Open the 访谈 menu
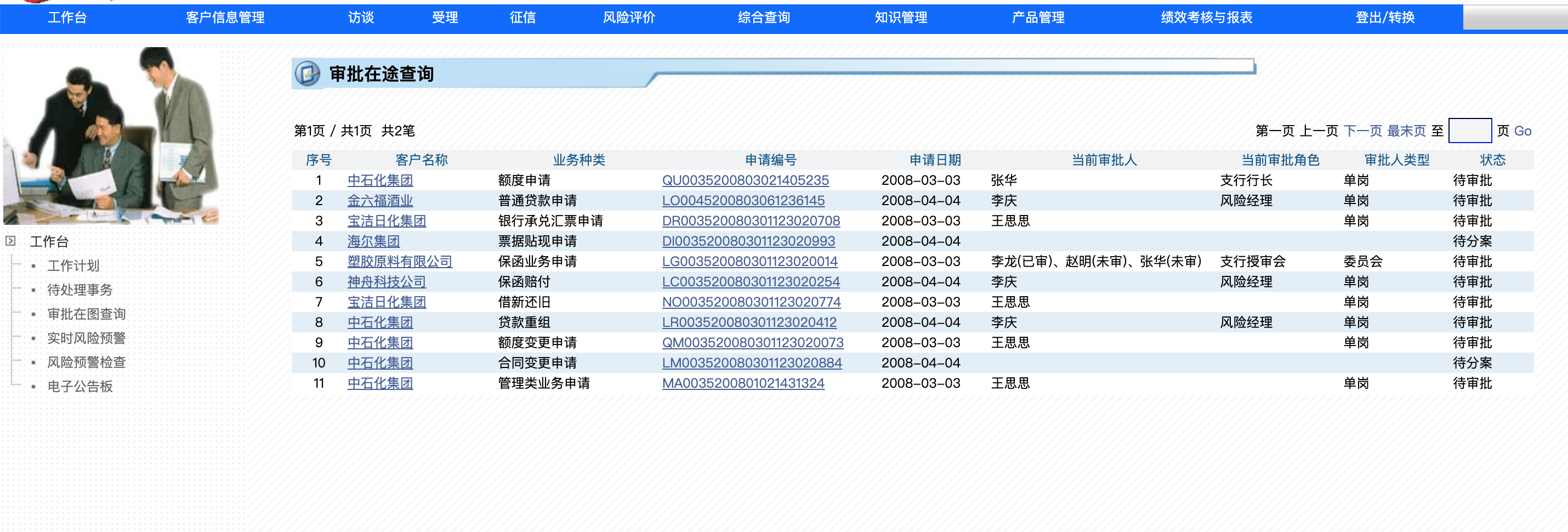1568x532 pixels. 361,18
